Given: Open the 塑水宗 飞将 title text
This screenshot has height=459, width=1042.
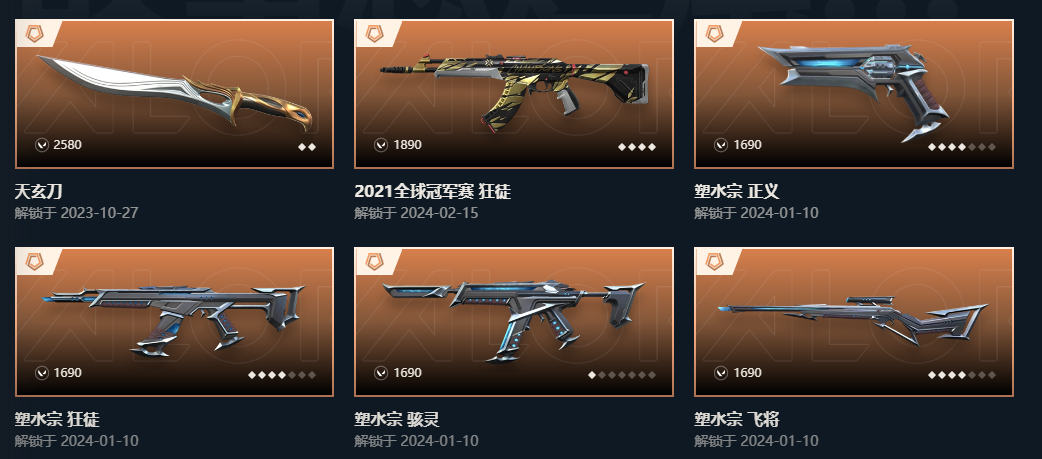Looking at the screenshot, I should 737,420.
